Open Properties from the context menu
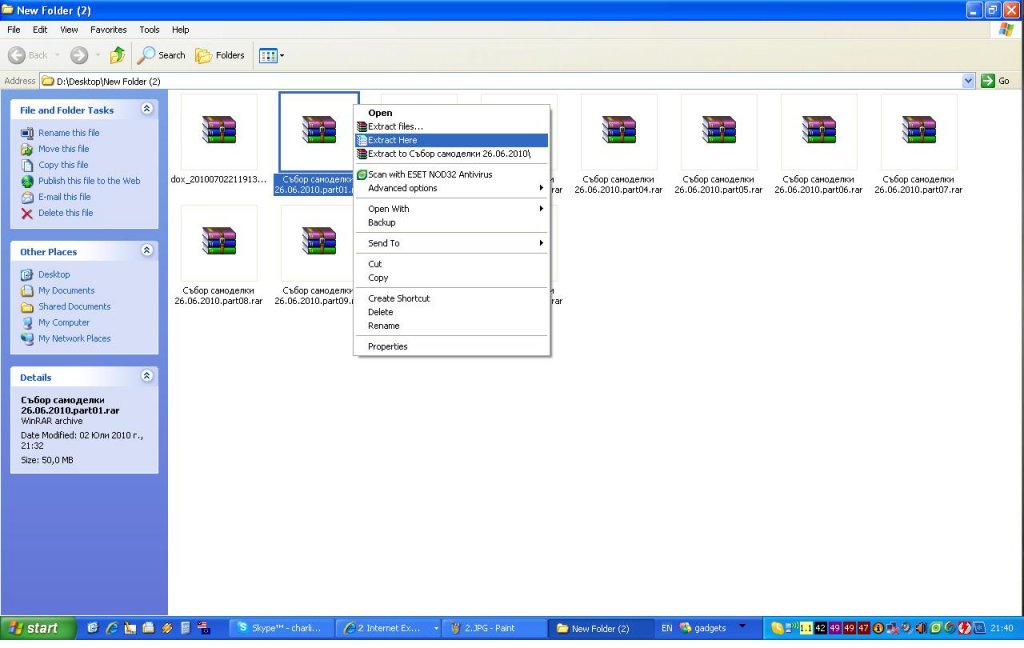Viewport: 1024px width, 648px height. coord(388,346)
